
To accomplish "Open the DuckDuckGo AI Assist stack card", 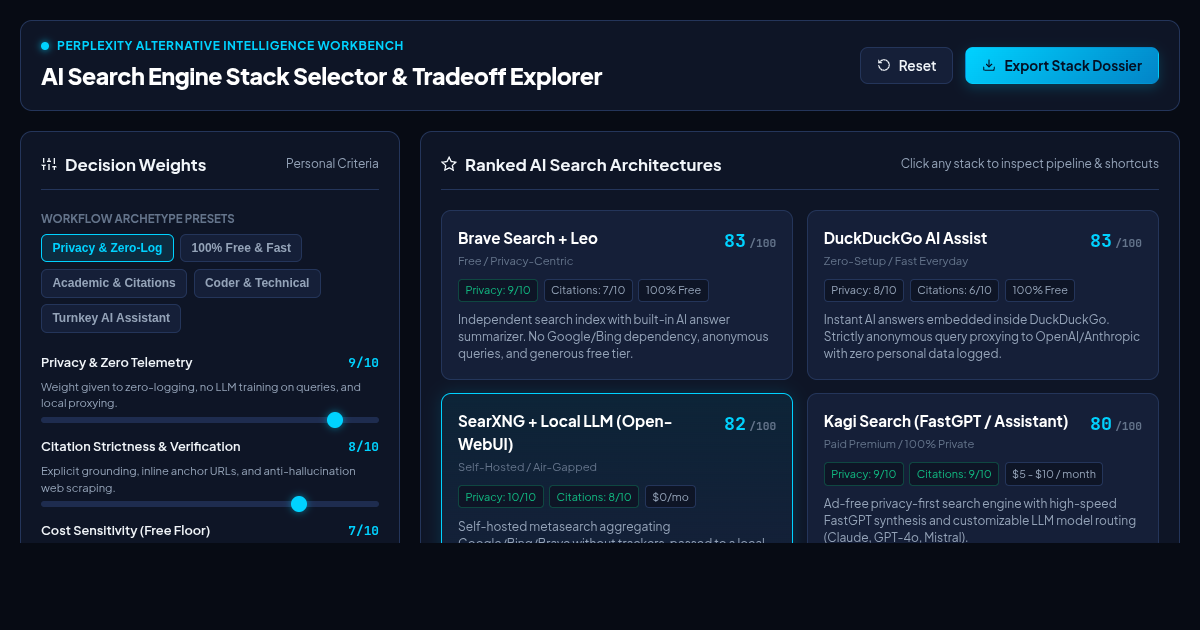I will (983, 295).
